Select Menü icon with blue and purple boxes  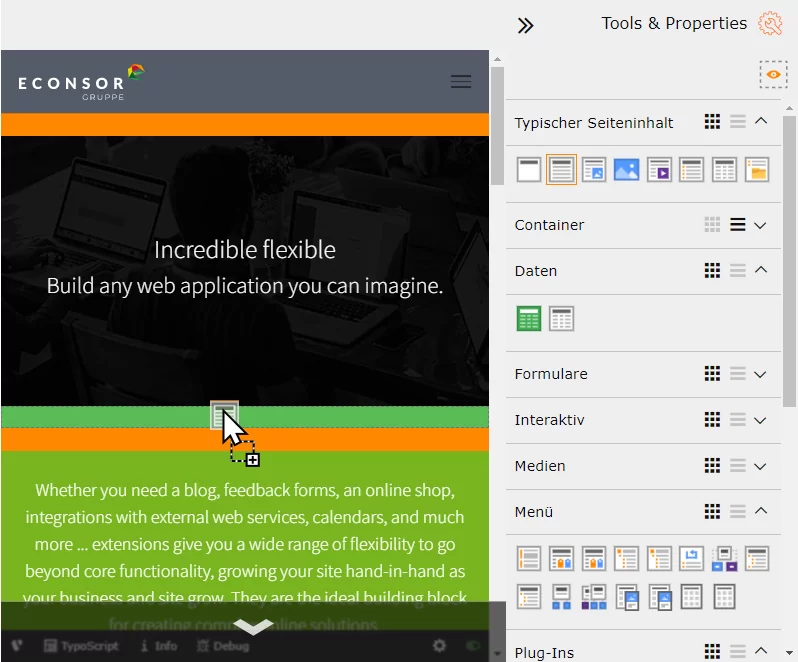pyautogui.click(x=724, y=559)
